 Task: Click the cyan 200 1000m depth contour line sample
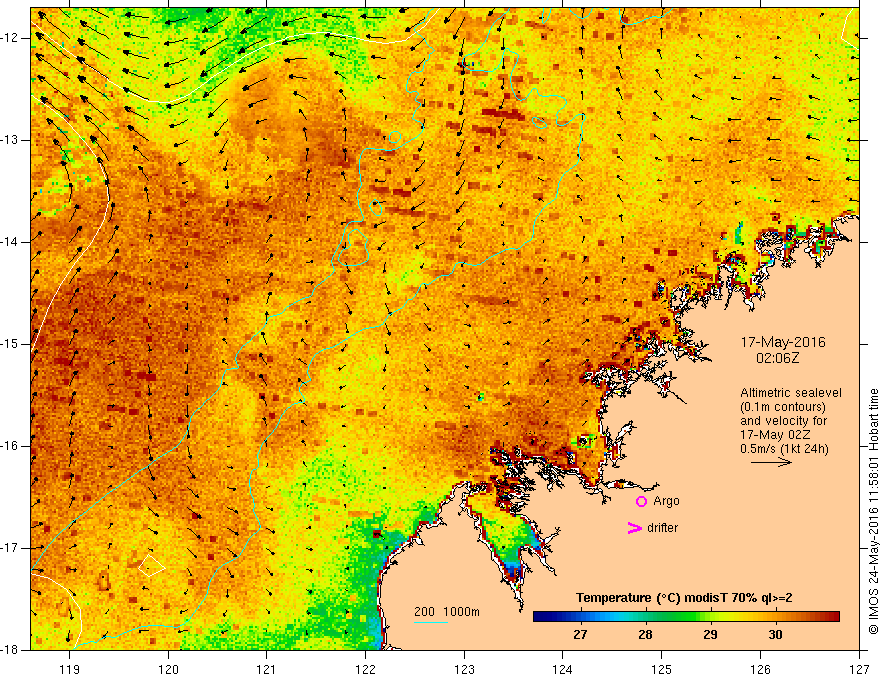point(431,622)
